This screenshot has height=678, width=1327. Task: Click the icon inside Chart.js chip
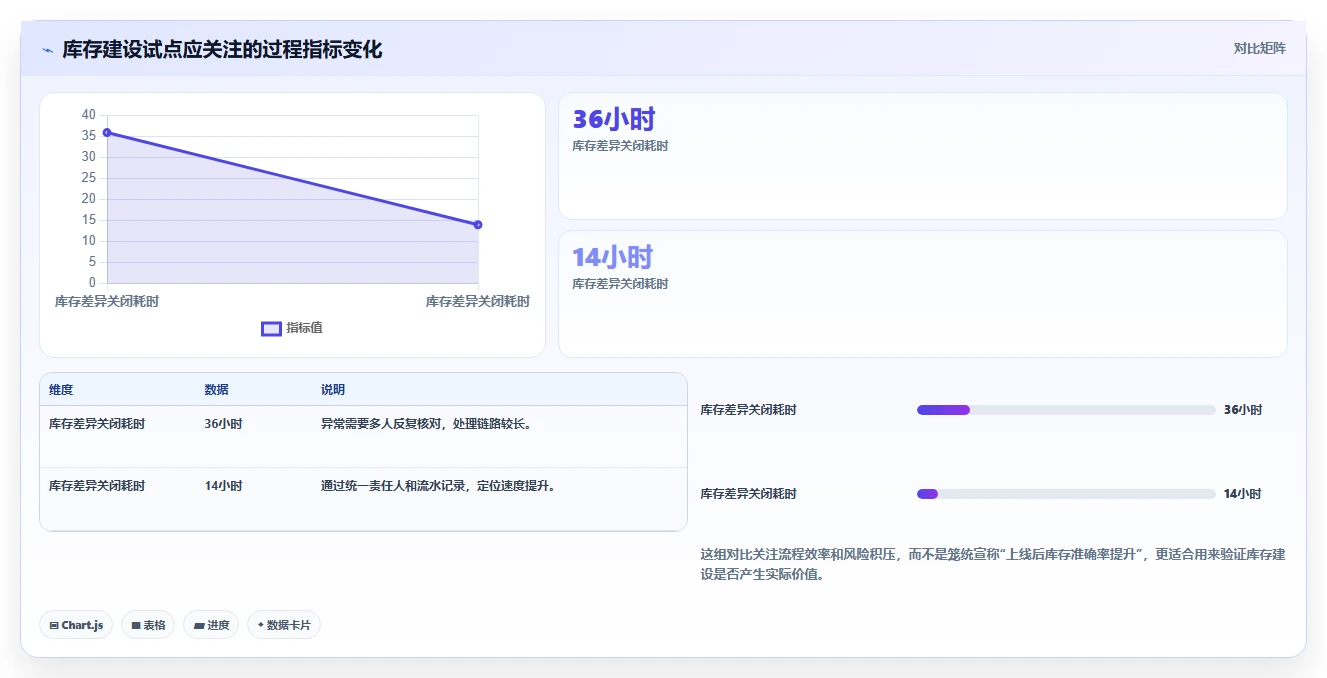[54, 626]
